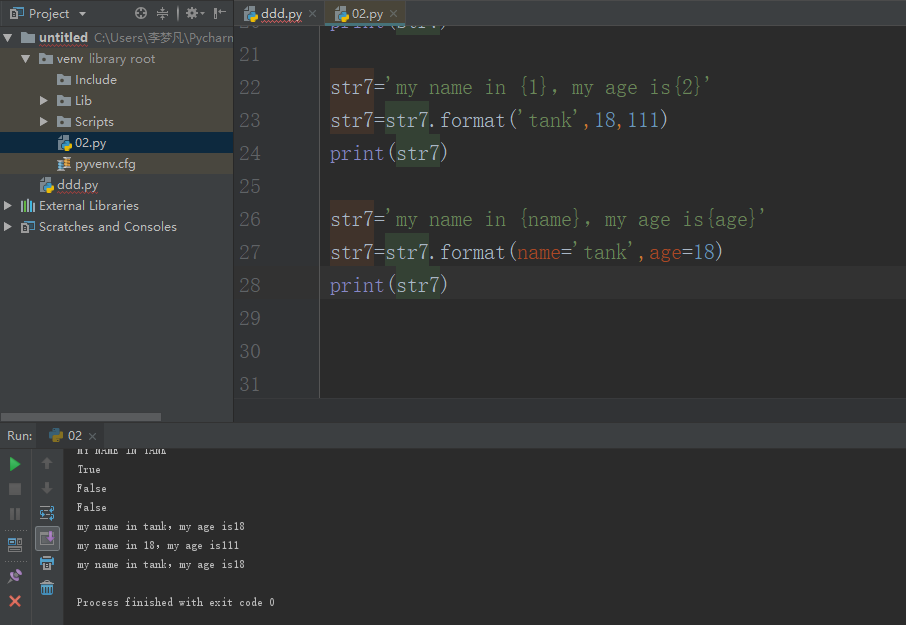The width and height of the screenshot is (906, 625).
Task: Clear all console output with trash icon
Action: [47, 588]
